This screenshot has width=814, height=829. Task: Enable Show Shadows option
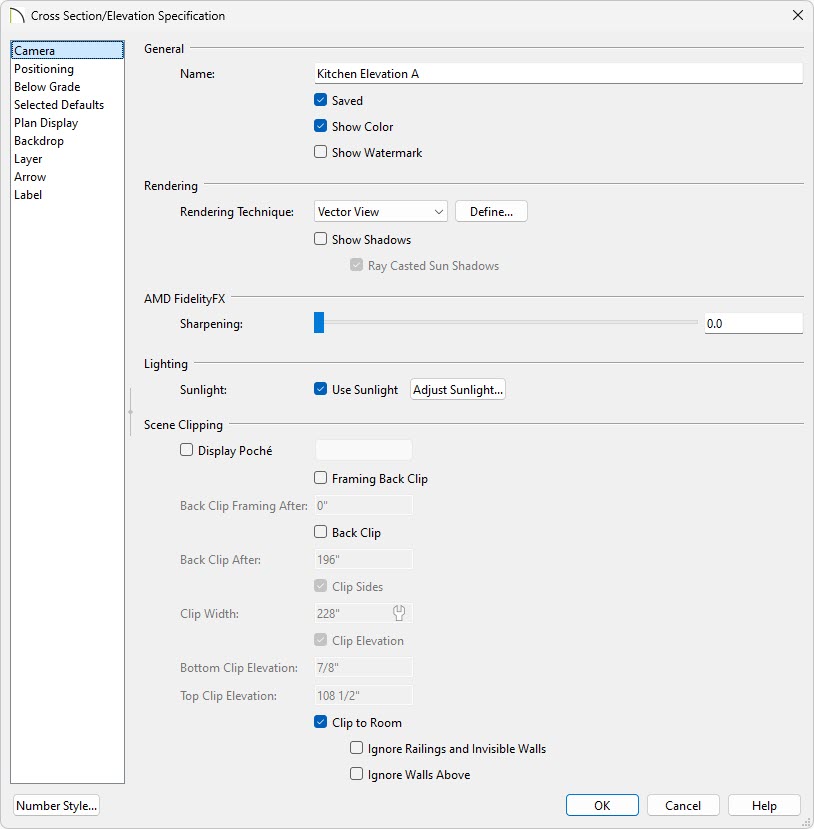pyautogui.click(x=320, y=239)
